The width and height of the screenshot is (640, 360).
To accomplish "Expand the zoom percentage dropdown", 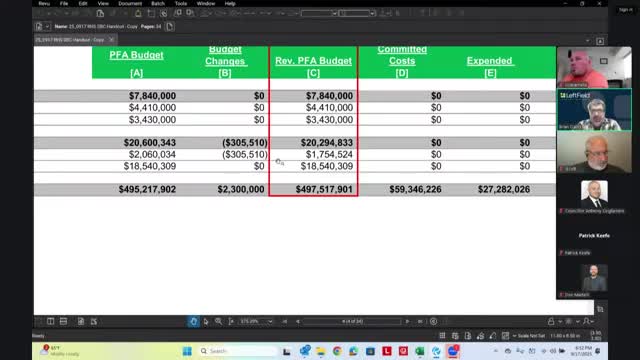I will pos(270,322).
